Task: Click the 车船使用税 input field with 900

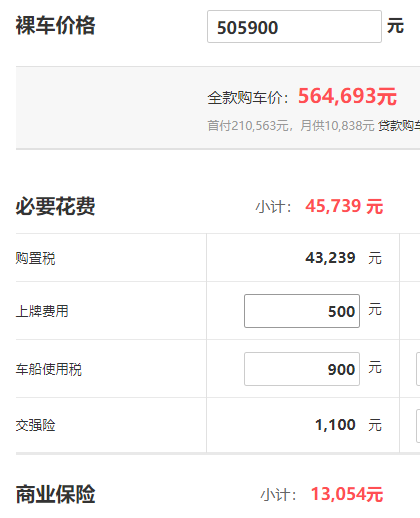Action: point(302,369)
